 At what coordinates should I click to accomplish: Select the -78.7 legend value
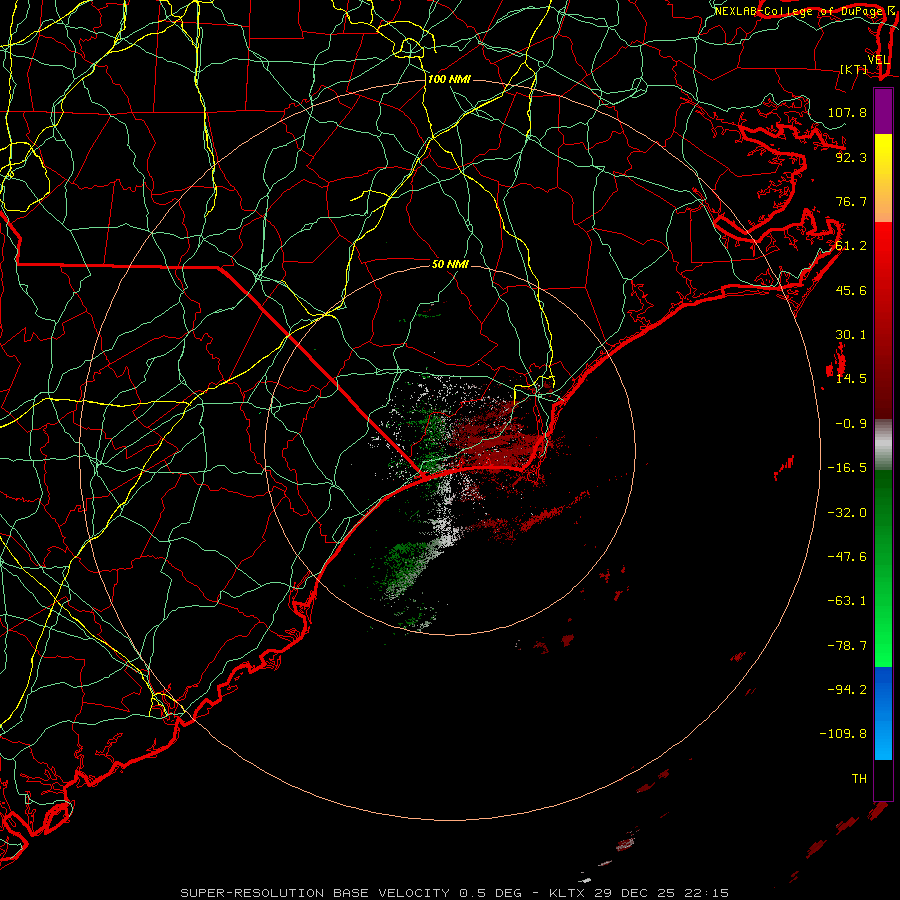coord(847,646)
